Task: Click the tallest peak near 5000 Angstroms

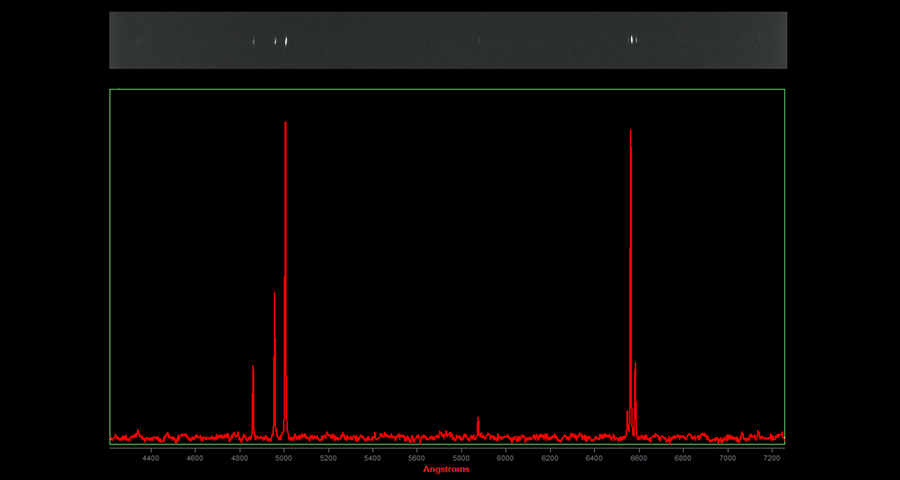Action: pyautogui.click(x=286, y=124)
